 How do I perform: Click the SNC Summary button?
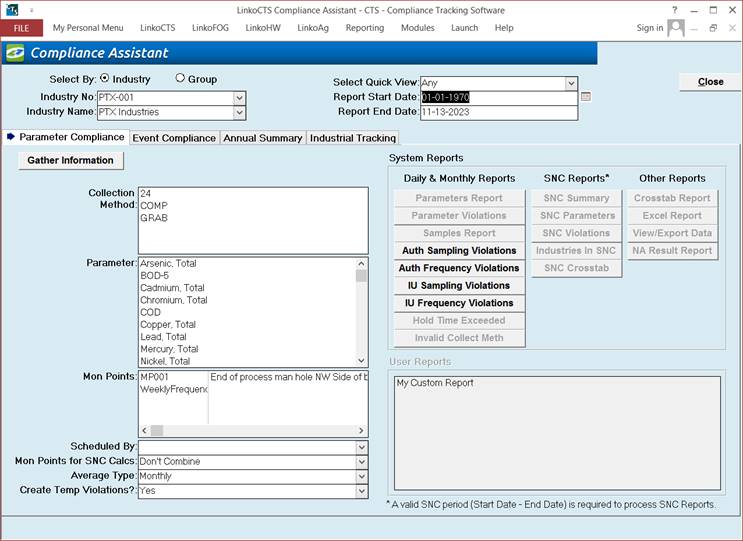pos(576,198)
